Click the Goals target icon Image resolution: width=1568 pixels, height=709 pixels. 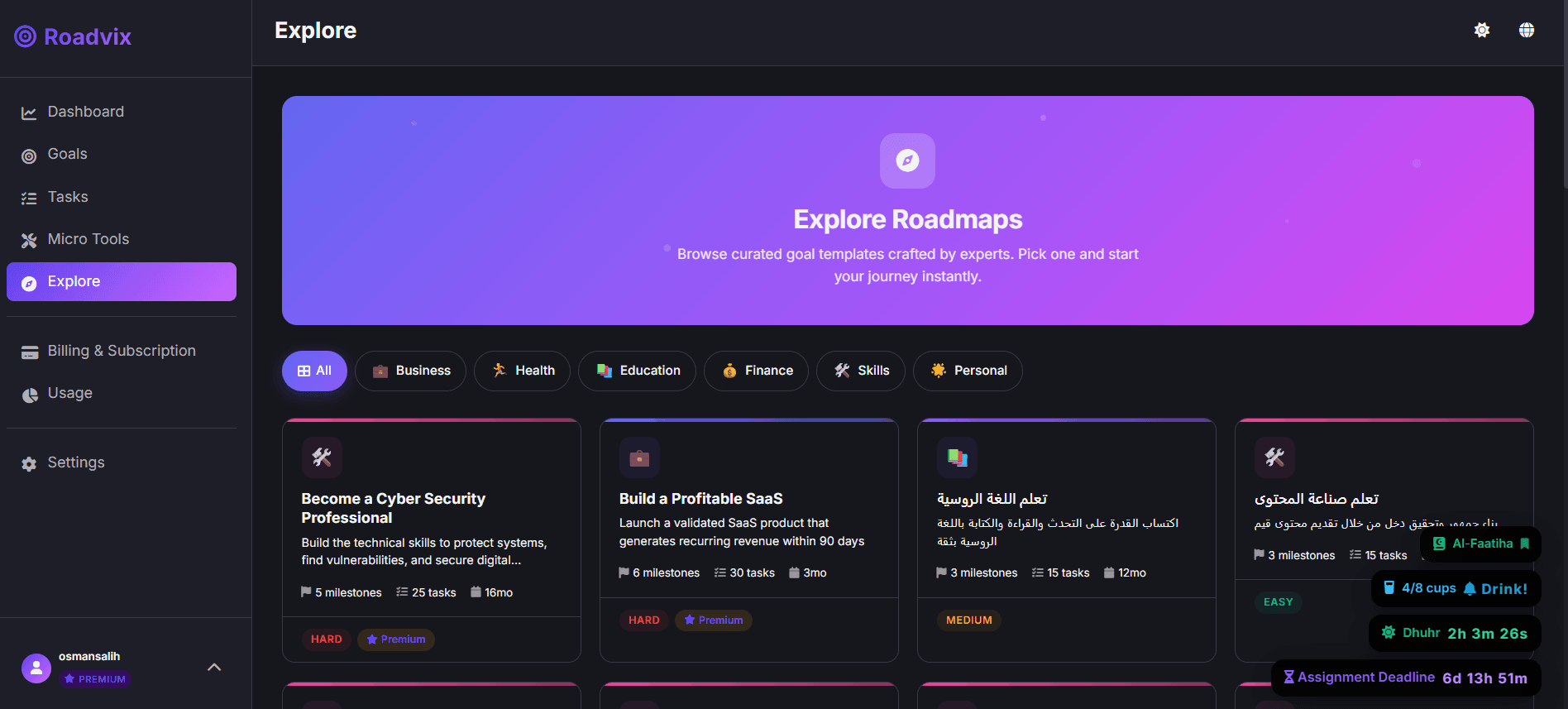tap(29, 156)
